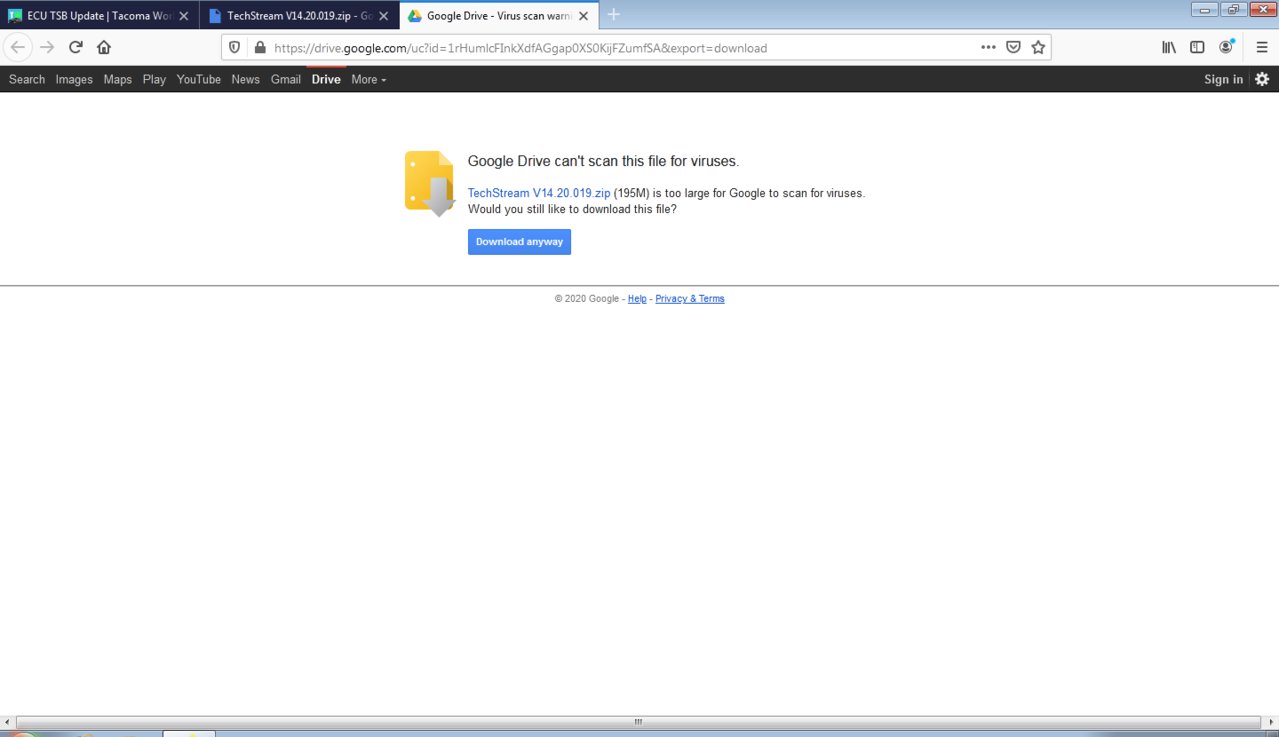Open the page actions three-dot menu
Viewport: 1279px width, 737px height.
988,47
